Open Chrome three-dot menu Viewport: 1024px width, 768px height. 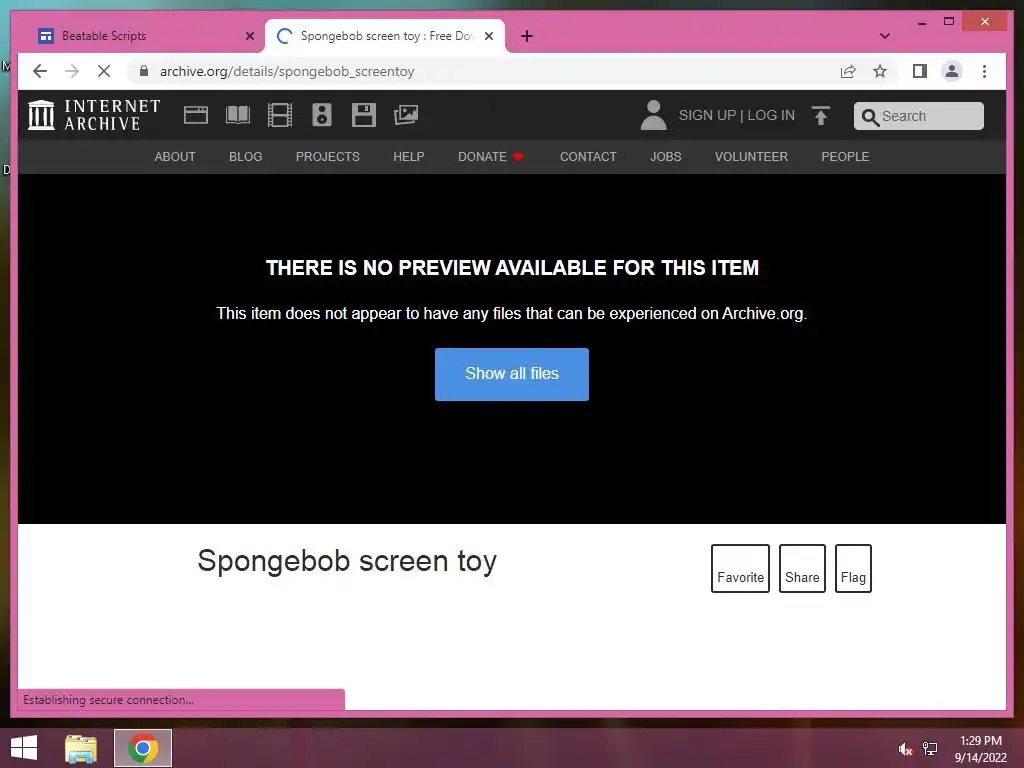pyautogui.click(x=984, y=71)
